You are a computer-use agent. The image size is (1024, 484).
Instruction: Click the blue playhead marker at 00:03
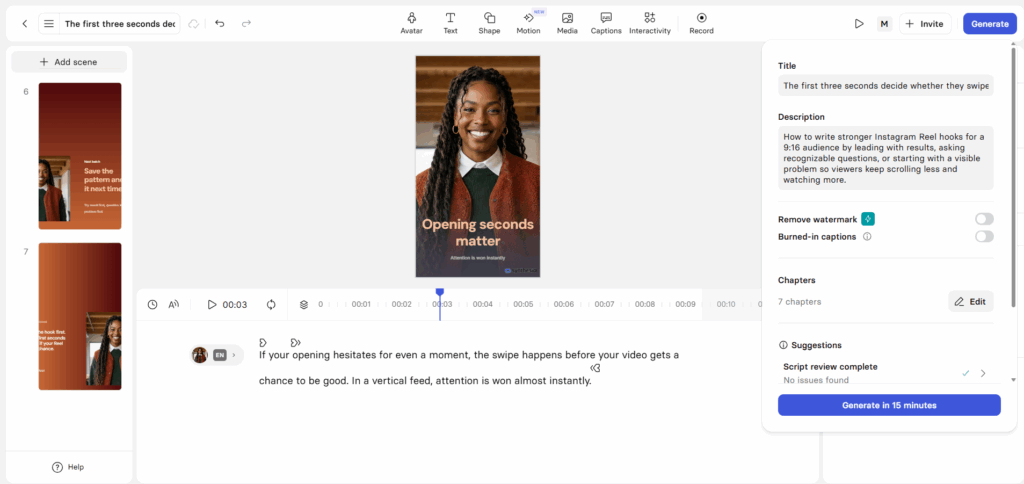pyautogui.click(x=440, y=293)
